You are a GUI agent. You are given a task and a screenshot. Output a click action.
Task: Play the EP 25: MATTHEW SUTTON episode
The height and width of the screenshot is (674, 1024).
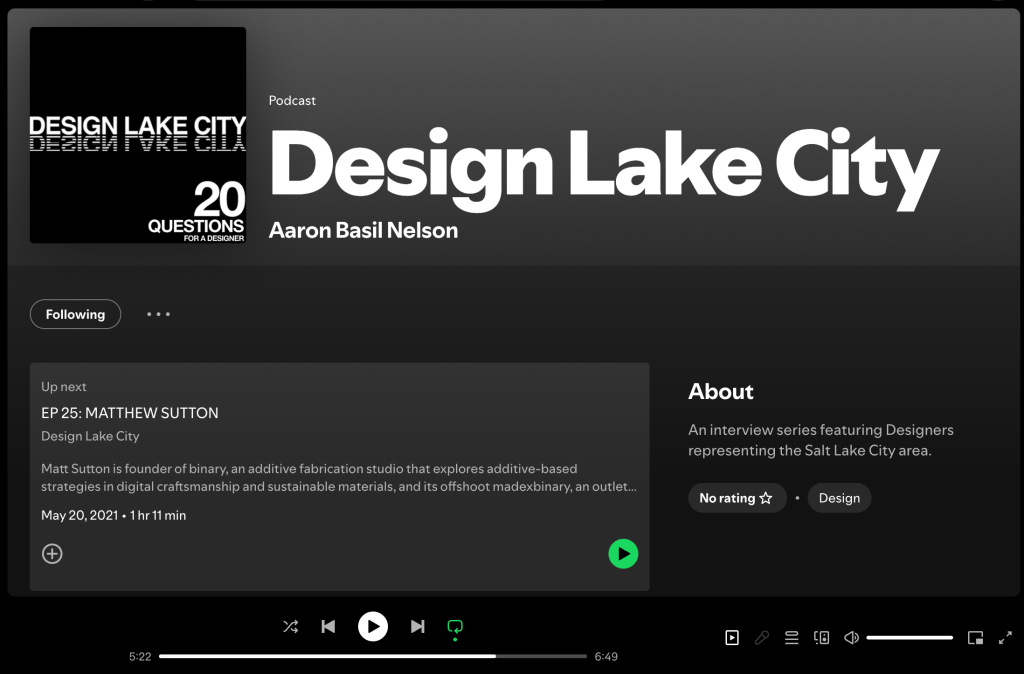point(623,554)
